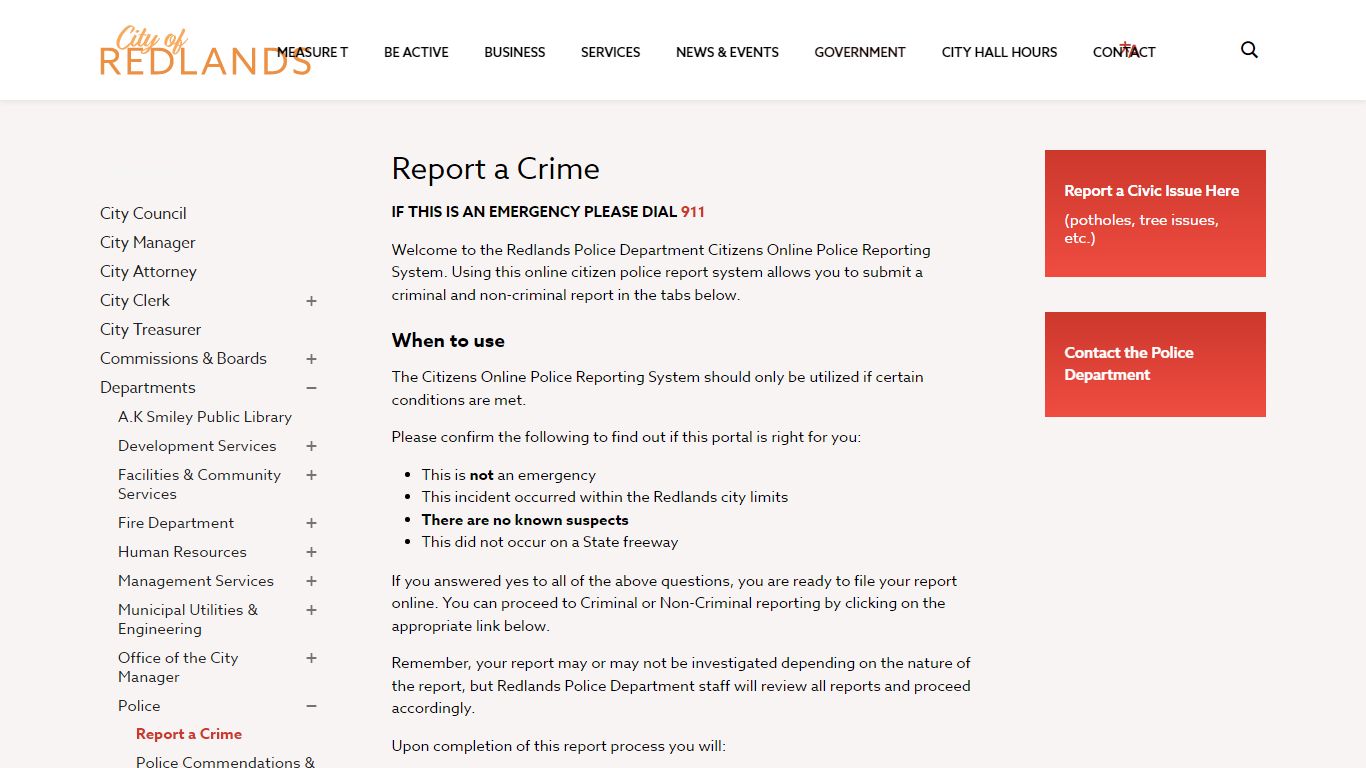Open the City Hall Hours menu
This screenshot has width=1366, height=768.
pyautogui.click(x=999, y=52)
